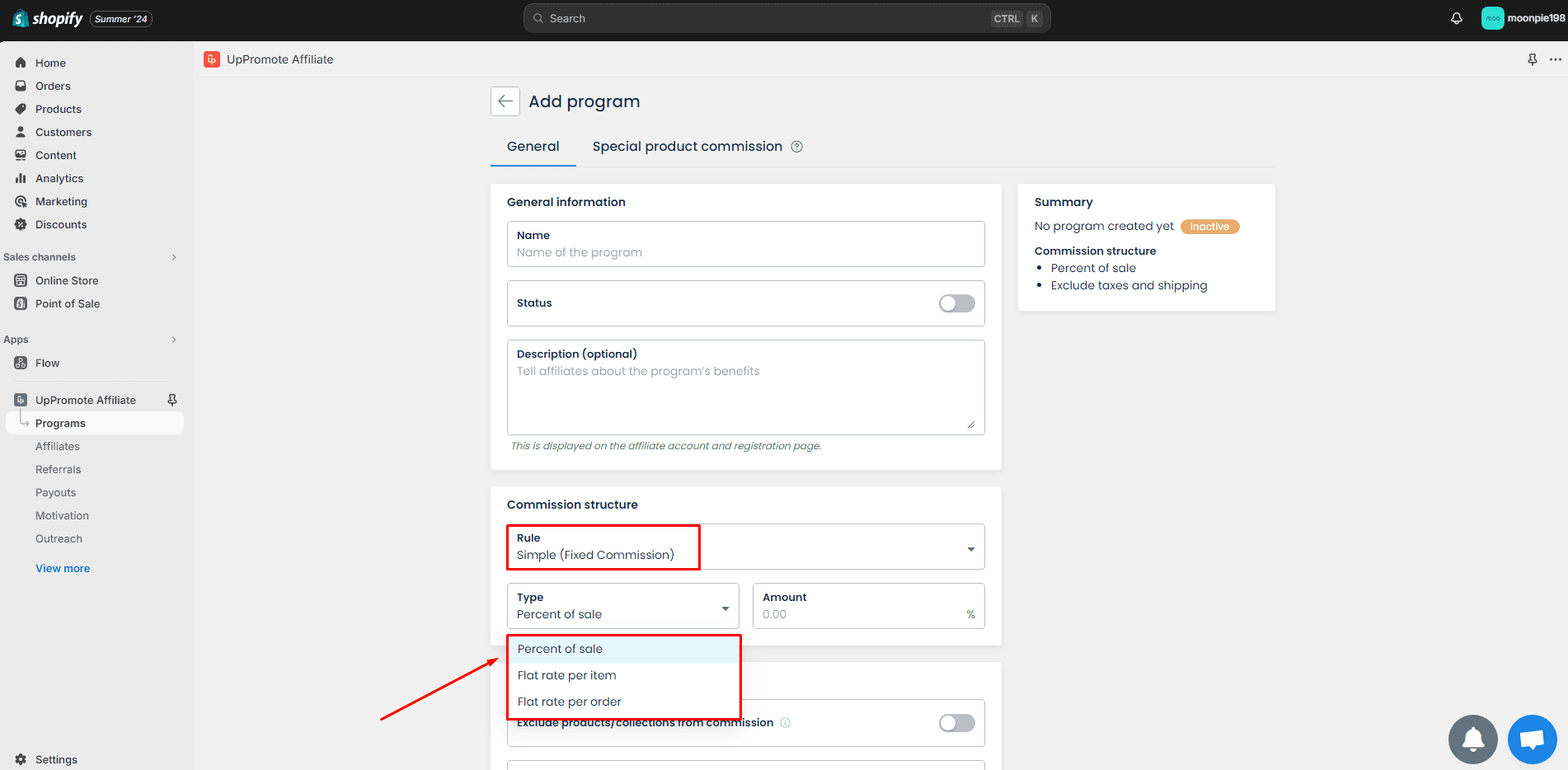This screenshot has height=770, width=1568.
Task: Select Flat rate per item option
Action: point(623,675)
